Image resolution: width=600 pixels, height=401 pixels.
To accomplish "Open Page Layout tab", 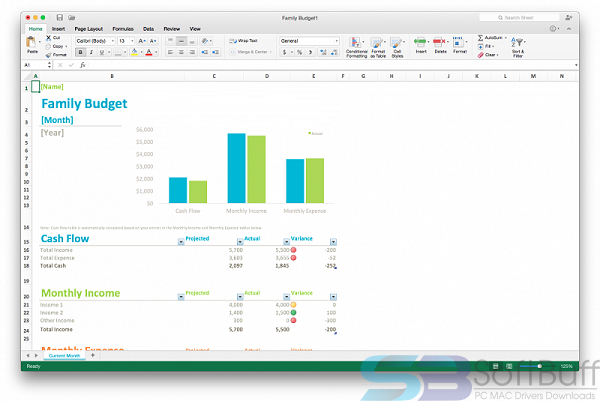I will tap(88, 29).
